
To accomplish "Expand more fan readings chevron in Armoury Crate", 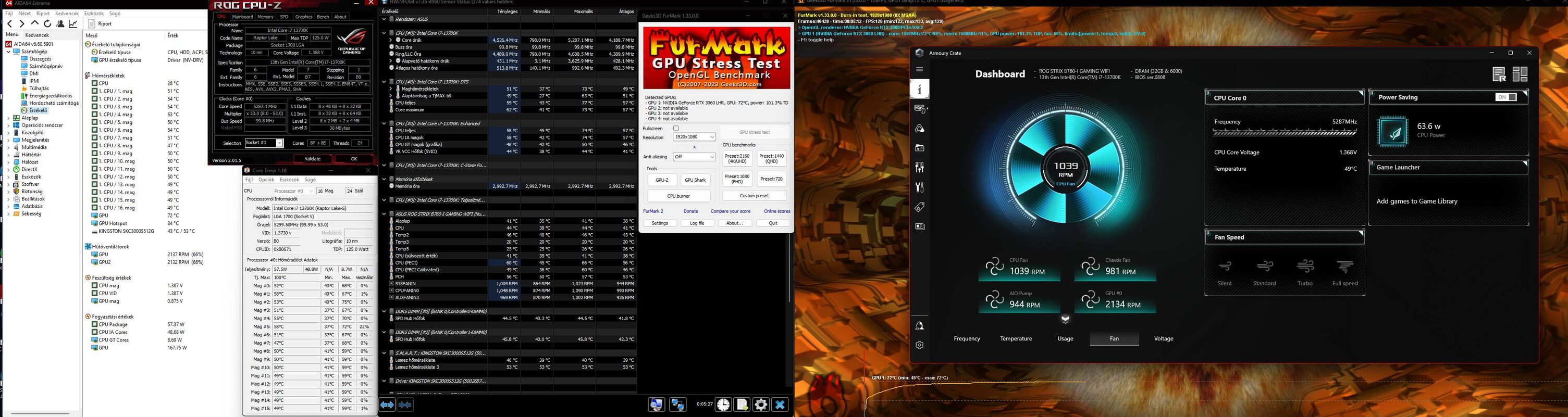I will [1065, 319].
